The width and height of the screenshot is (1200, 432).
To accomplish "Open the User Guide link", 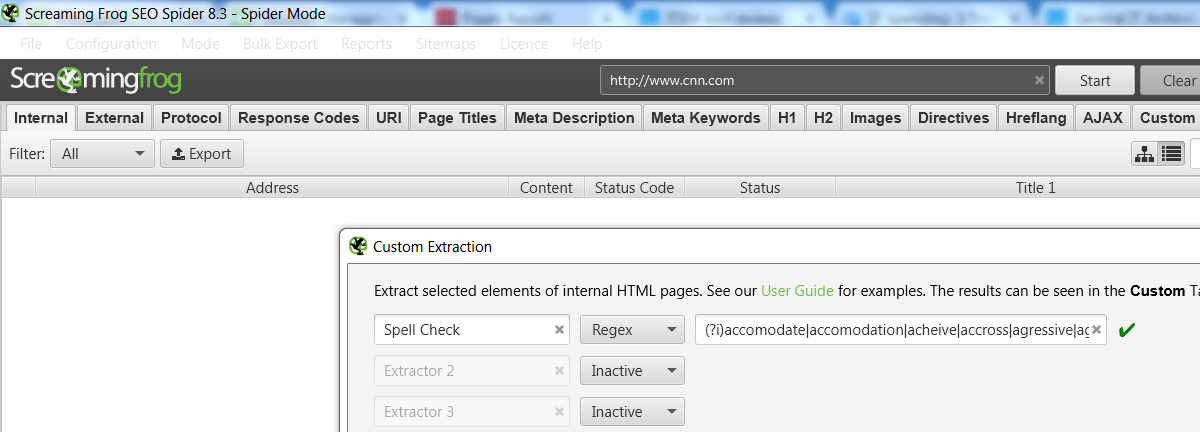I will (797, 291).
